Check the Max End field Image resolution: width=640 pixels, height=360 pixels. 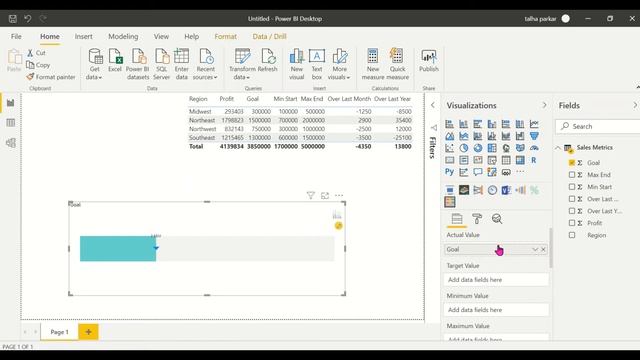tap(572, 175)
